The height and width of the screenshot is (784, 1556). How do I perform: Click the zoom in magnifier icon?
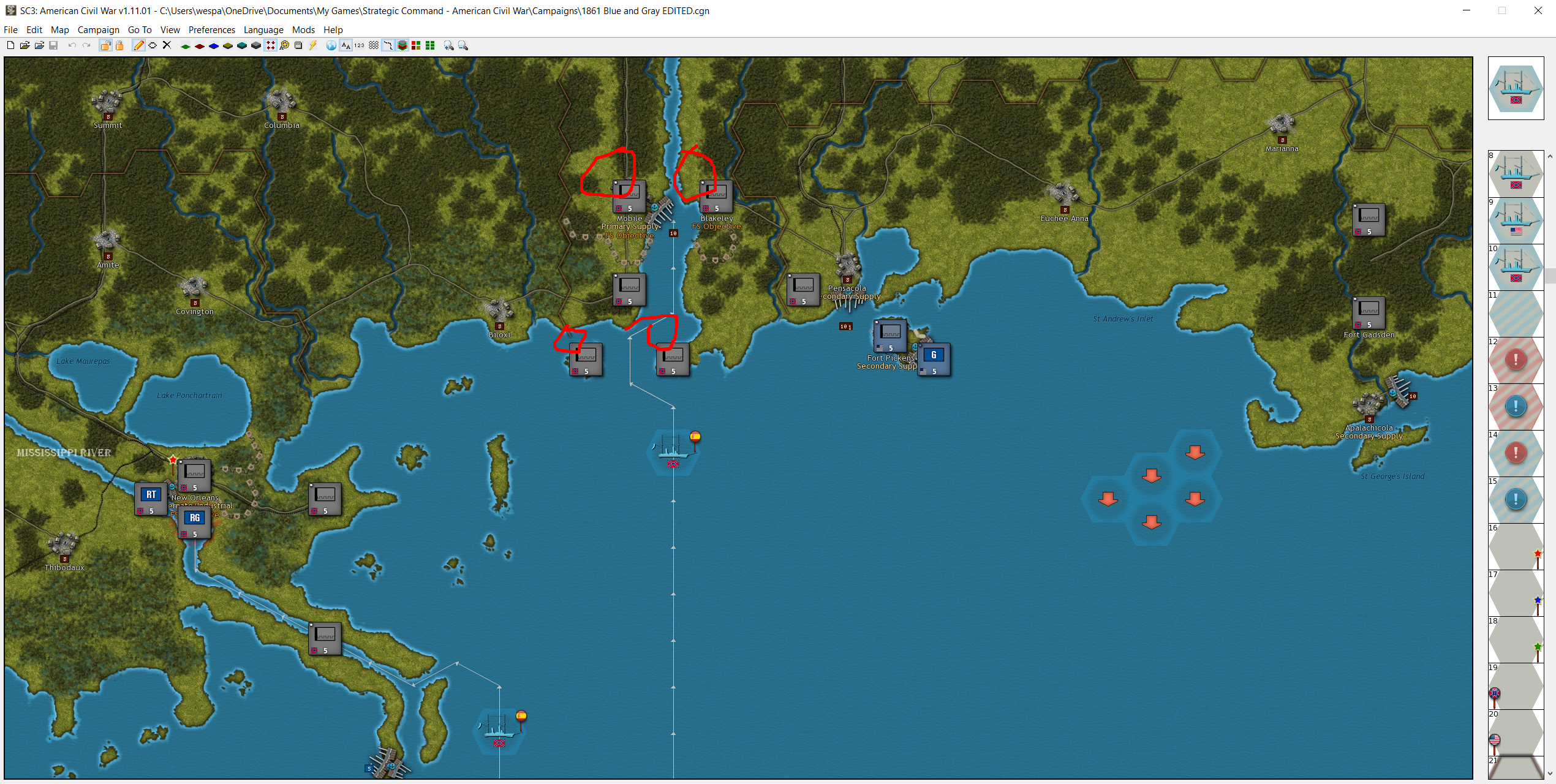(448, 45)
